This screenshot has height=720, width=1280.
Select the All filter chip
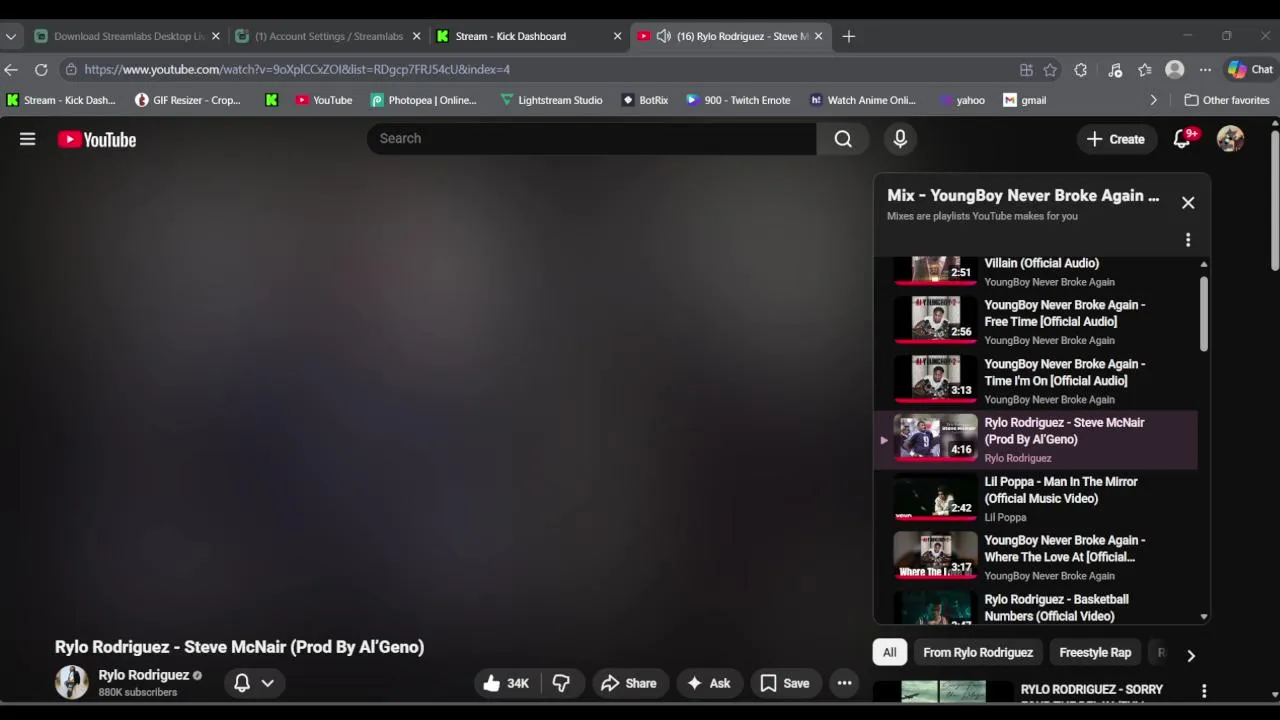[x=889, y=652]
